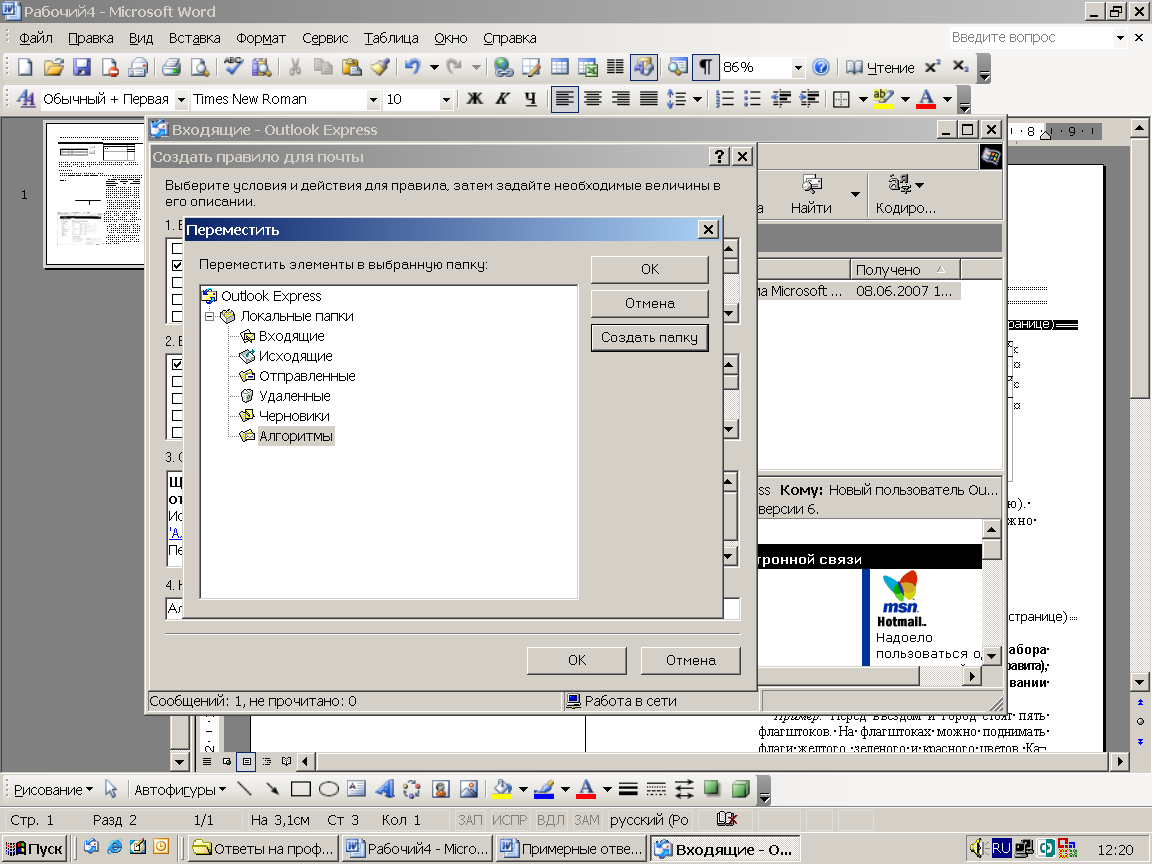Open the Найти button dropdown arrow
This screenshot has height=864, width=1152.
(x=855, y=194)
